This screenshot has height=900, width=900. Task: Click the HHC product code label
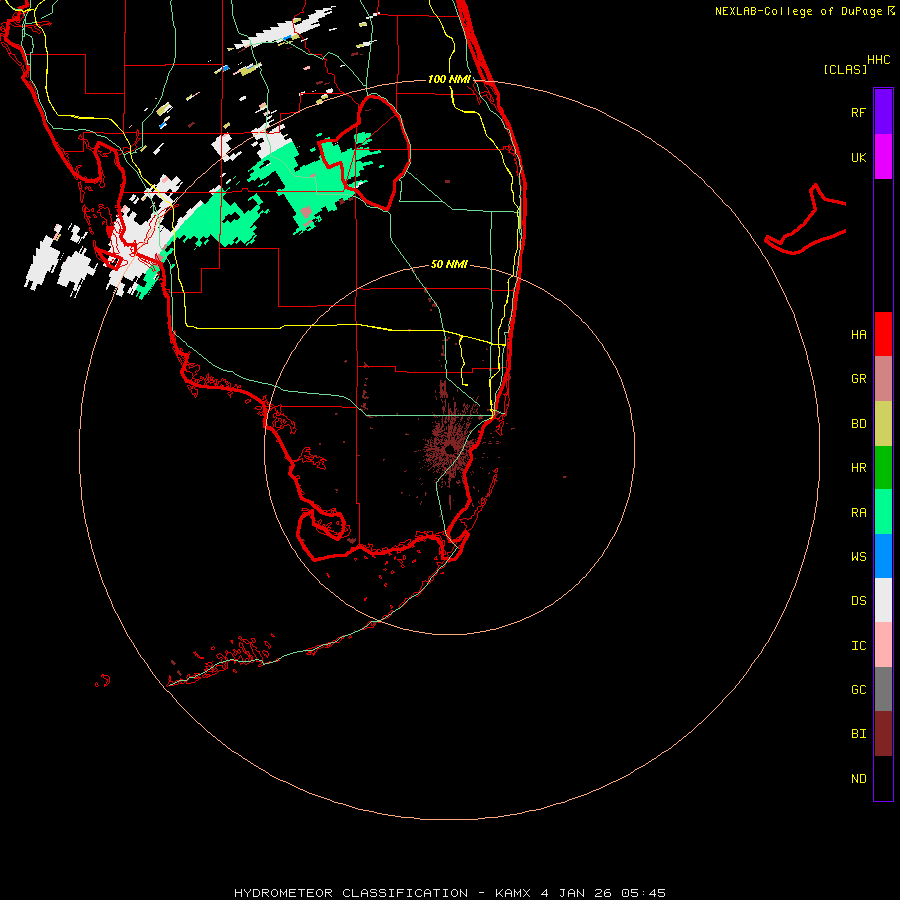pos(879,60)
